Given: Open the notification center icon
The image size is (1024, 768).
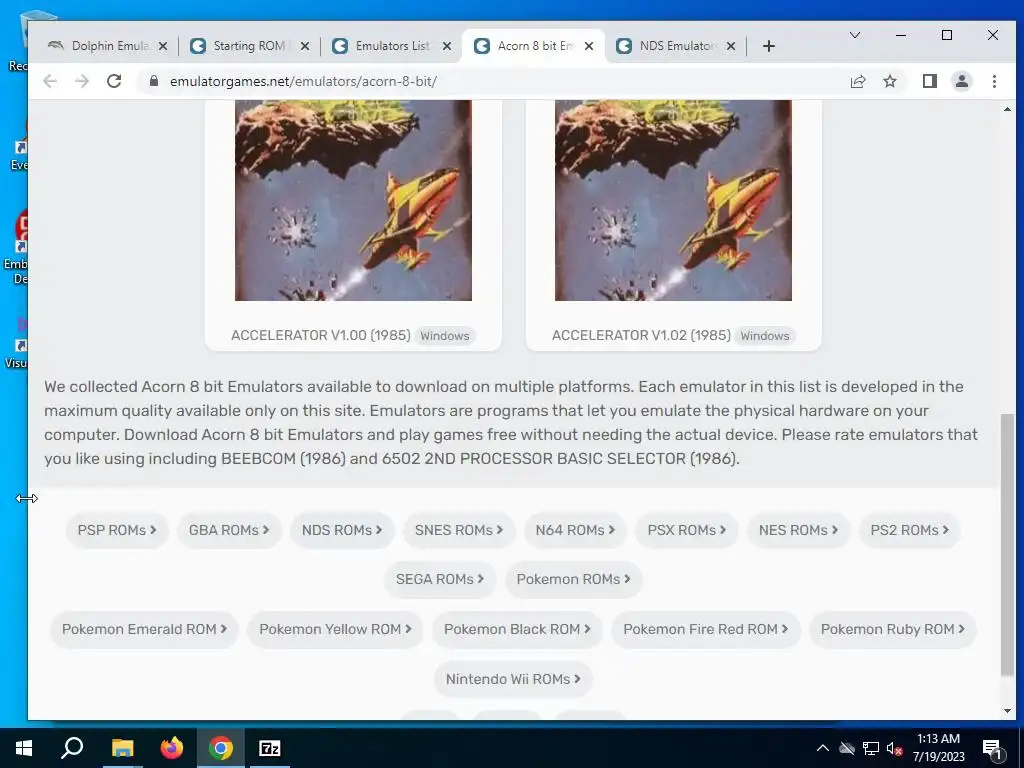Looking at the screenshot, I should coord(991,749).
